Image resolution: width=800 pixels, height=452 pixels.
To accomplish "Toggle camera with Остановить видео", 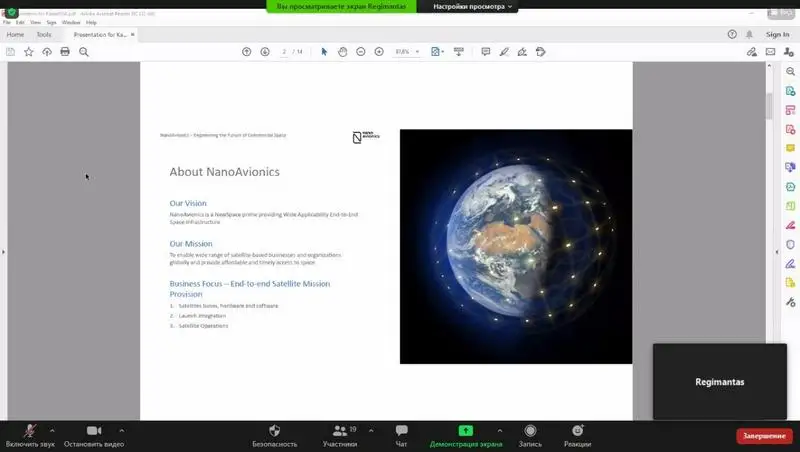I will (x=94, y=436).
